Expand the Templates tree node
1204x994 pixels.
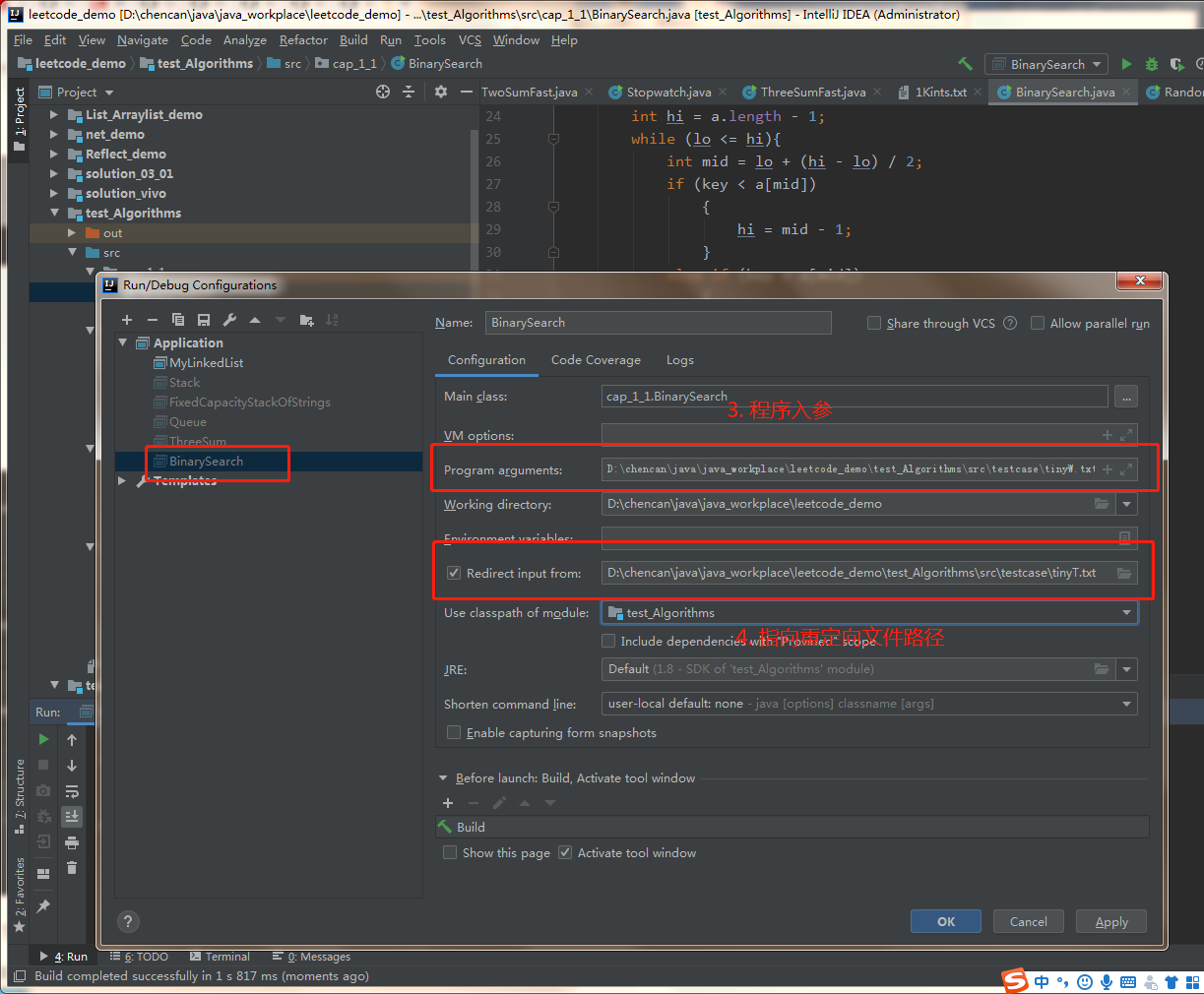click(122, 480)
